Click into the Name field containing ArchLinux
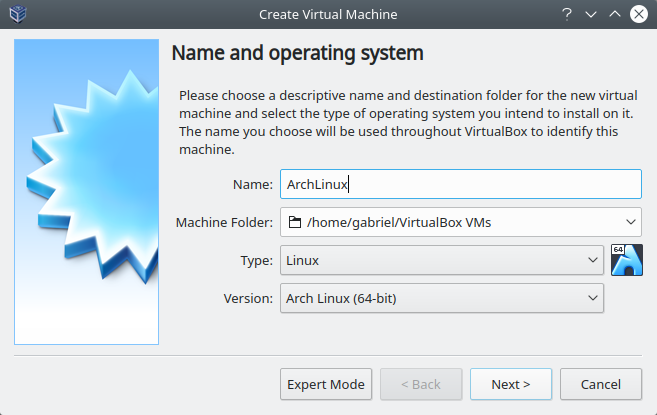This screenshot has height=415, width=657. (x=461, y=184)
